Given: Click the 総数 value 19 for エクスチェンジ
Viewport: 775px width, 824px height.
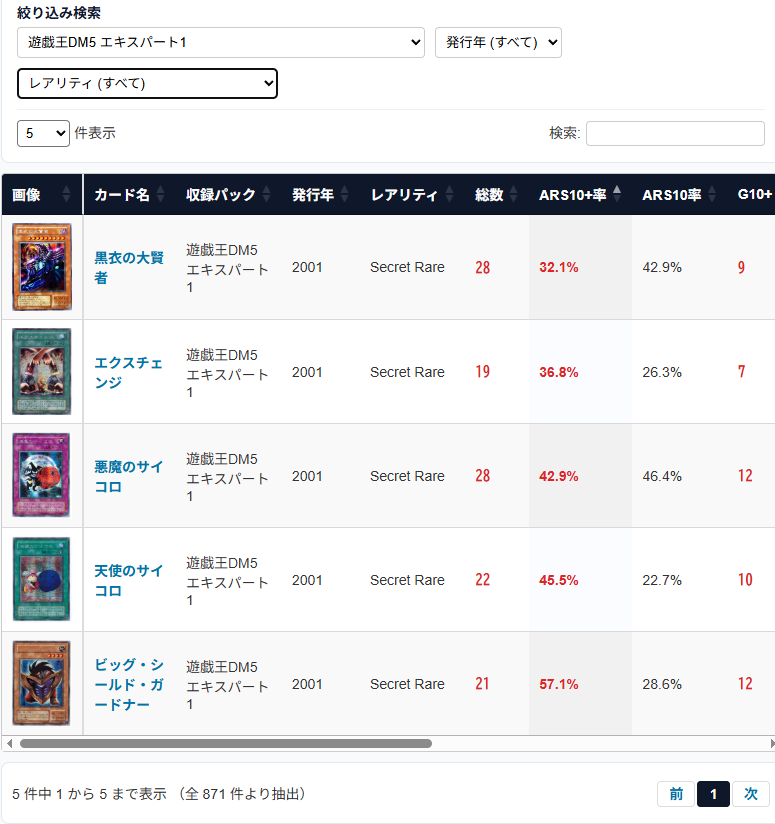Looking at the screenshot, I should pos(482,372).
